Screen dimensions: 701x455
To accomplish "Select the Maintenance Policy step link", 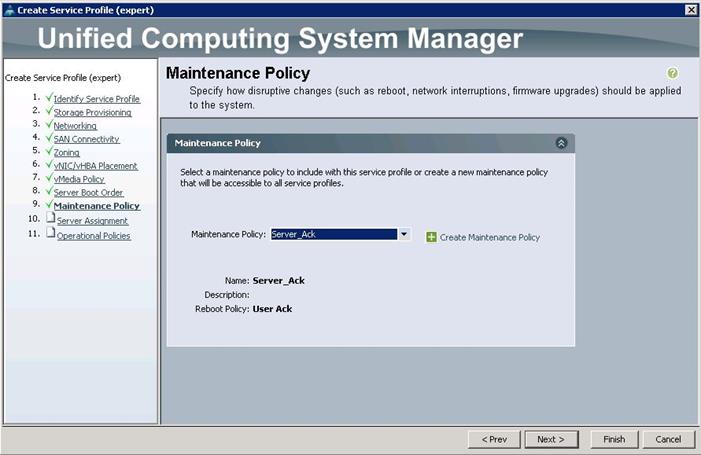I will tap(97, 206).
